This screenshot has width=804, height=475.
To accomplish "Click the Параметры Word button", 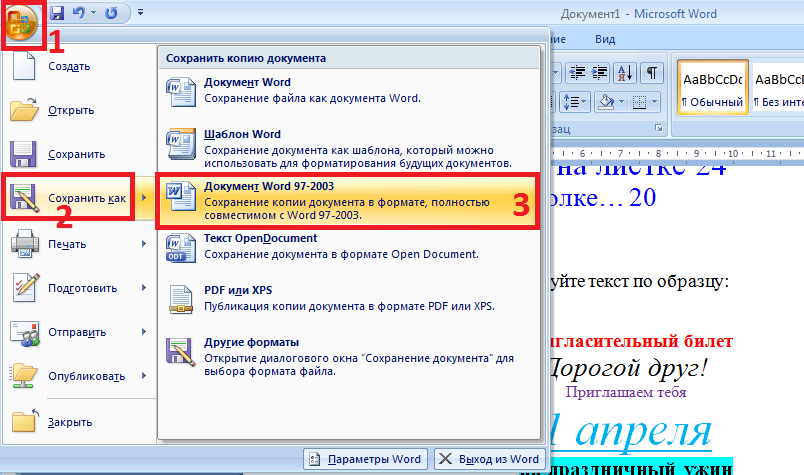I will pyautogui.click(x=366, y=459).
